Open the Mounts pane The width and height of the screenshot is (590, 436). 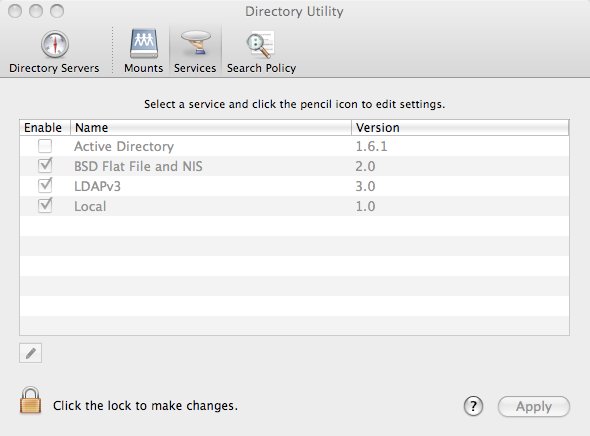click(143, 52)
